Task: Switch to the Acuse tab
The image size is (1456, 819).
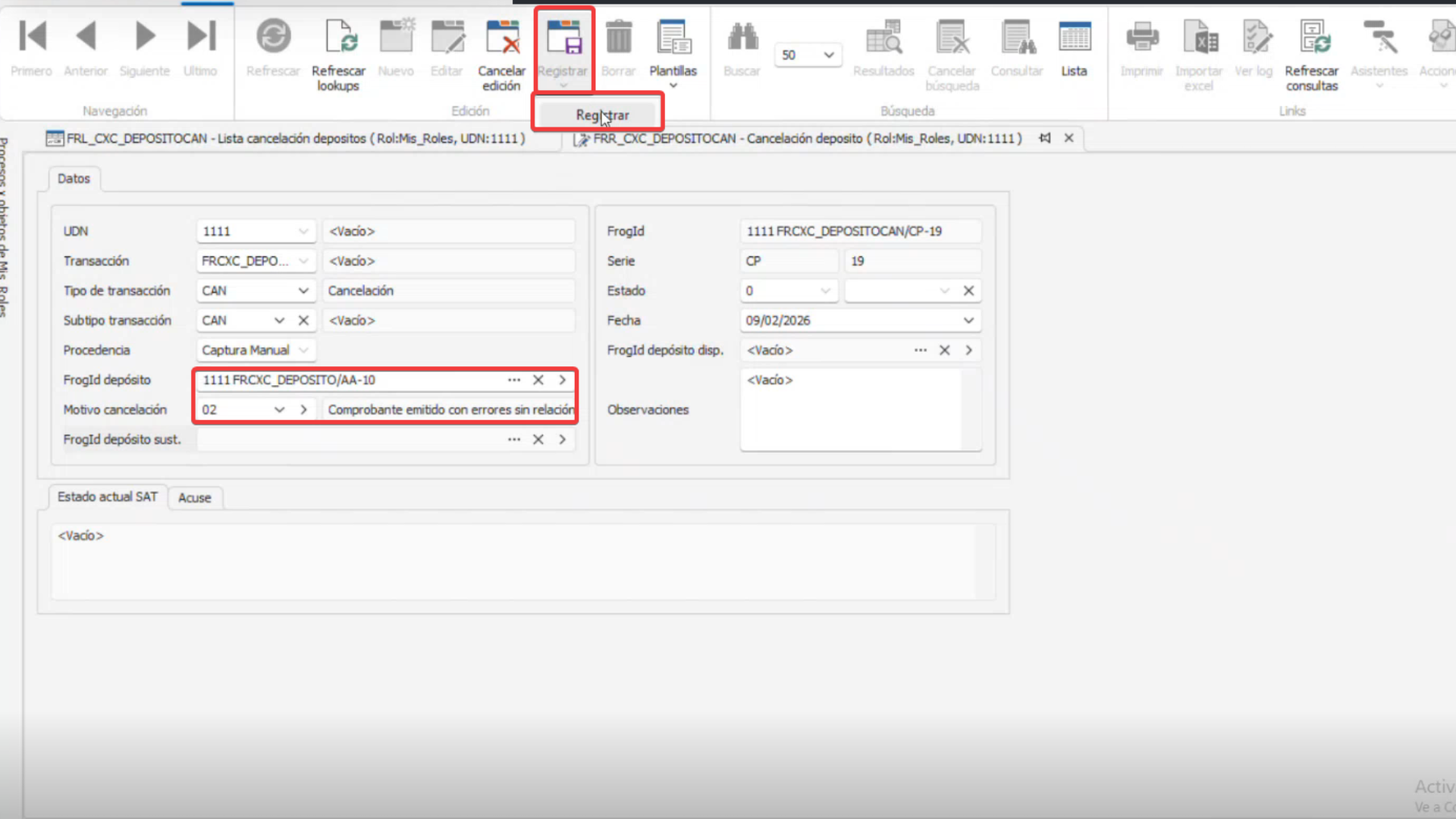Action: pos(194,498)
